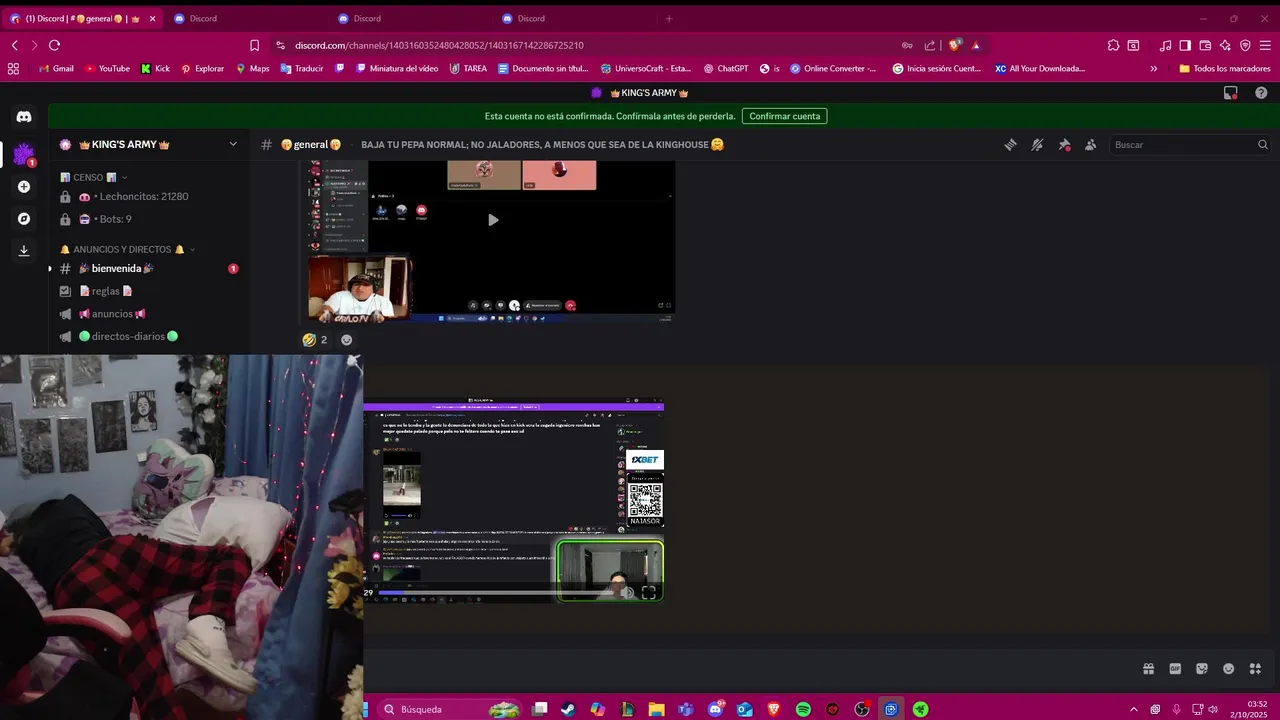Open the Brave VPN shield icon

(1245, 45)
